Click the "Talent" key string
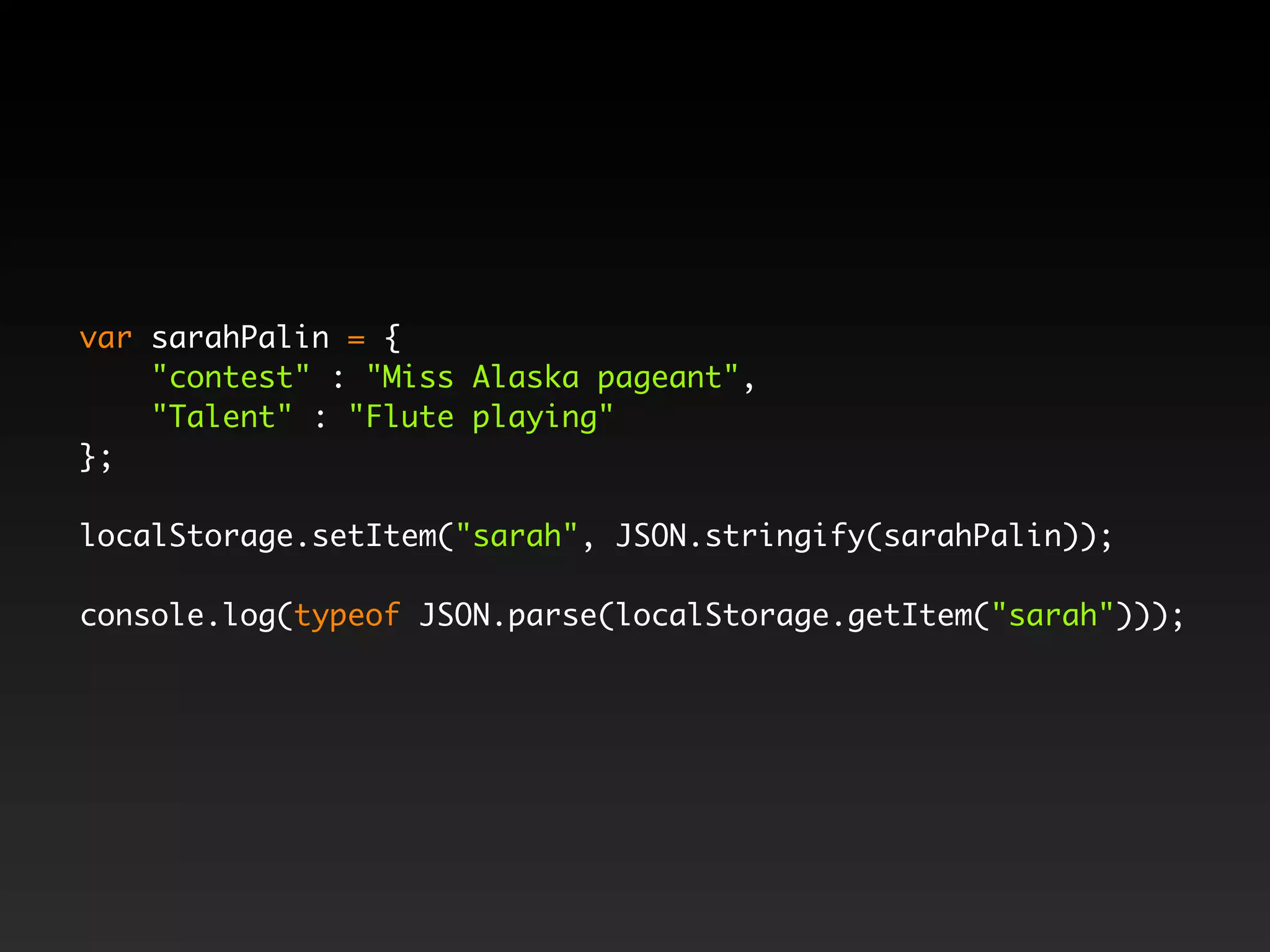Screen dimensions: 1270x952 pyautogui.click(x=222, y=416)
